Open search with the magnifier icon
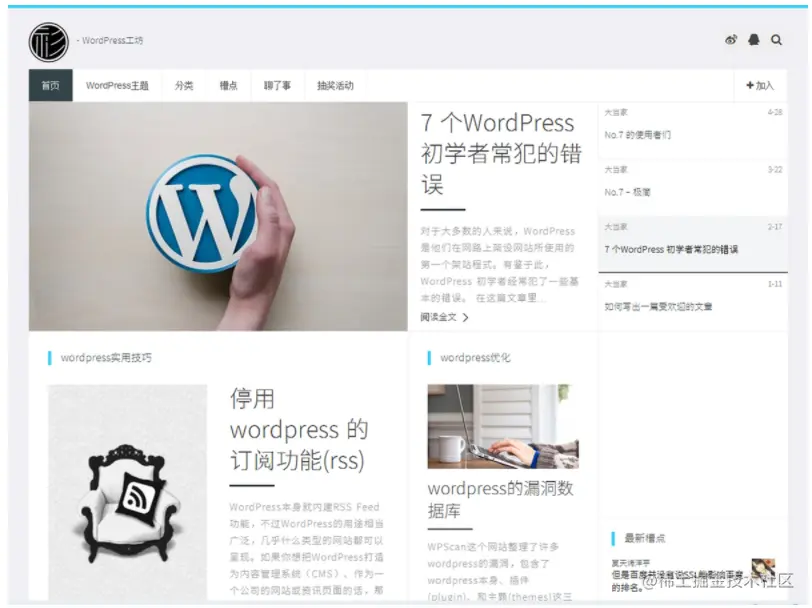 click(x=776, y=40)
